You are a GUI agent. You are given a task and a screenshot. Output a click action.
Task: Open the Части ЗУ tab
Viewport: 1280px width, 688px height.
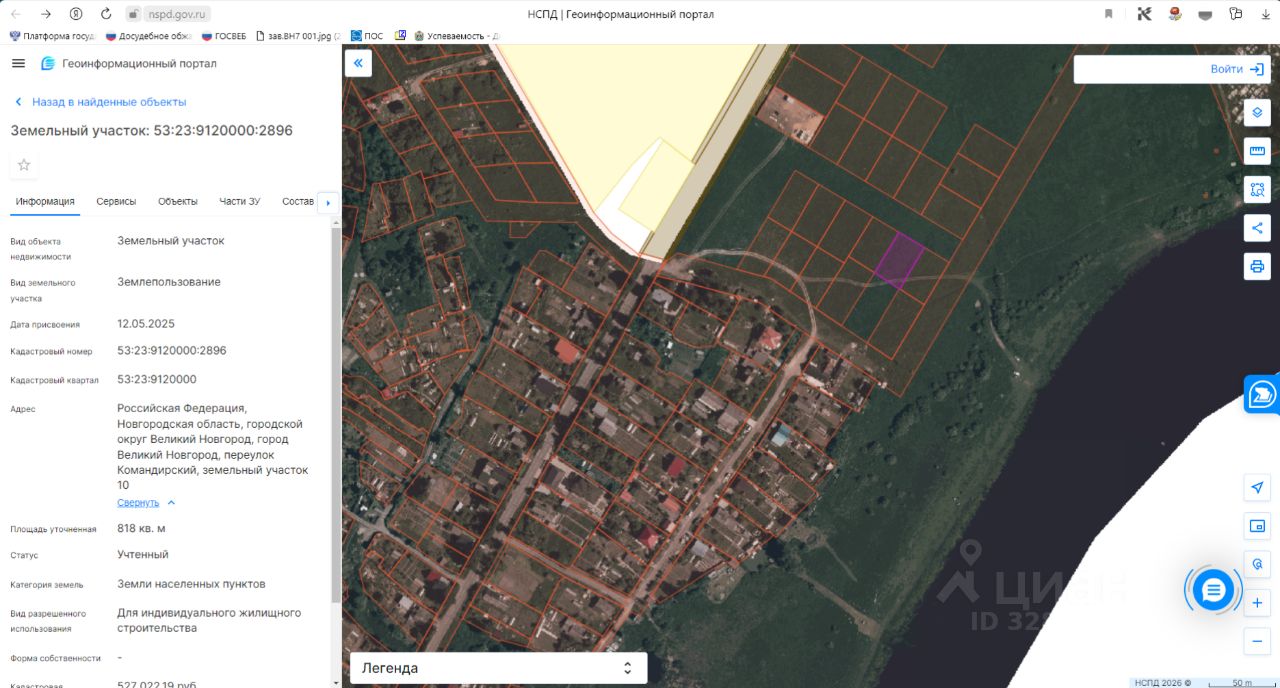(240, 201)
